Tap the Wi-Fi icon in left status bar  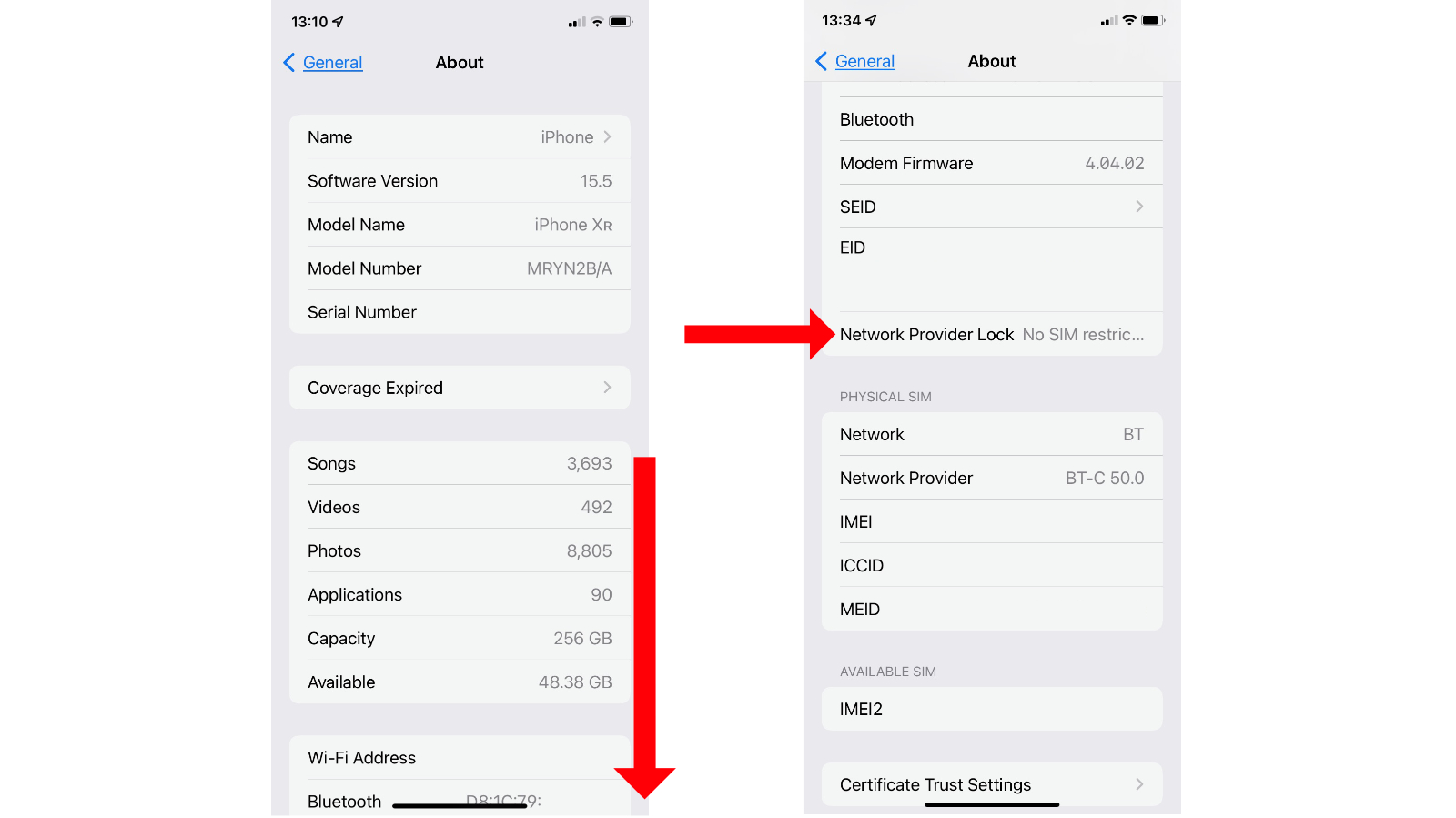coord(598,22)
